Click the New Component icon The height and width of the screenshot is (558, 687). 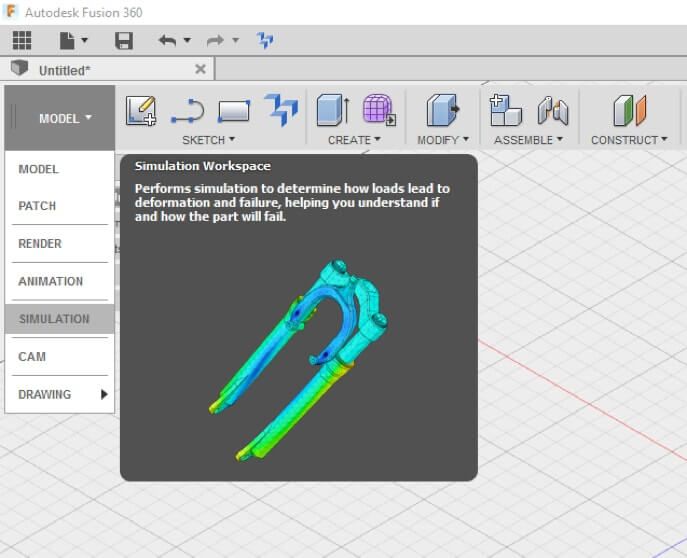(x=505, y=110)
